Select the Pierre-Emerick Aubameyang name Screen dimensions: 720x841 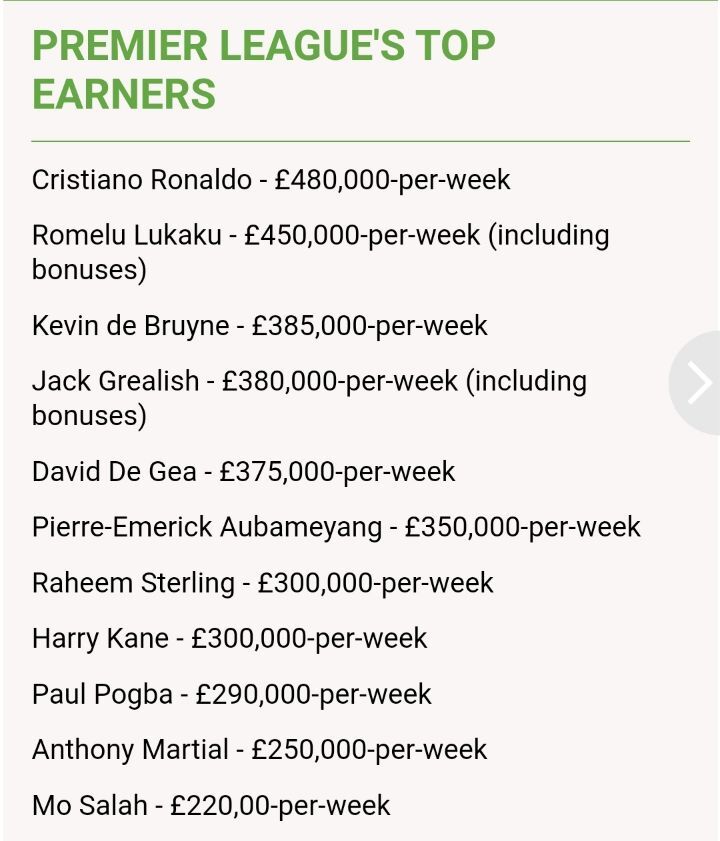[x=207, y=527]
